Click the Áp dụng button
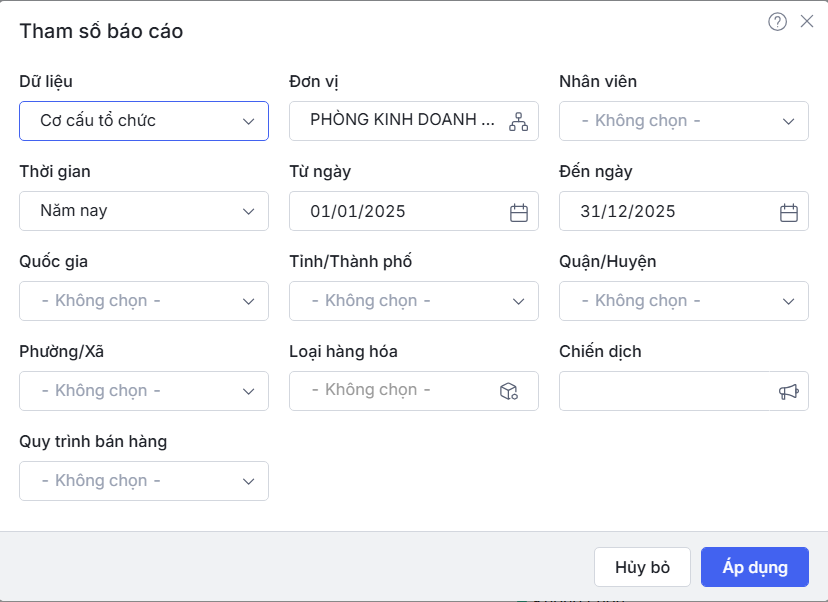 [755, 567]
